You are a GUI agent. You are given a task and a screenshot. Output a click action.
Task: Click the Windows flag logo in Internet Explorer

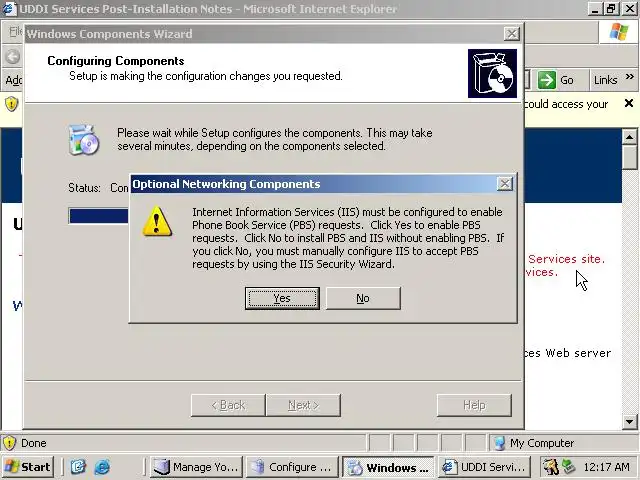(x=619, y=32)
